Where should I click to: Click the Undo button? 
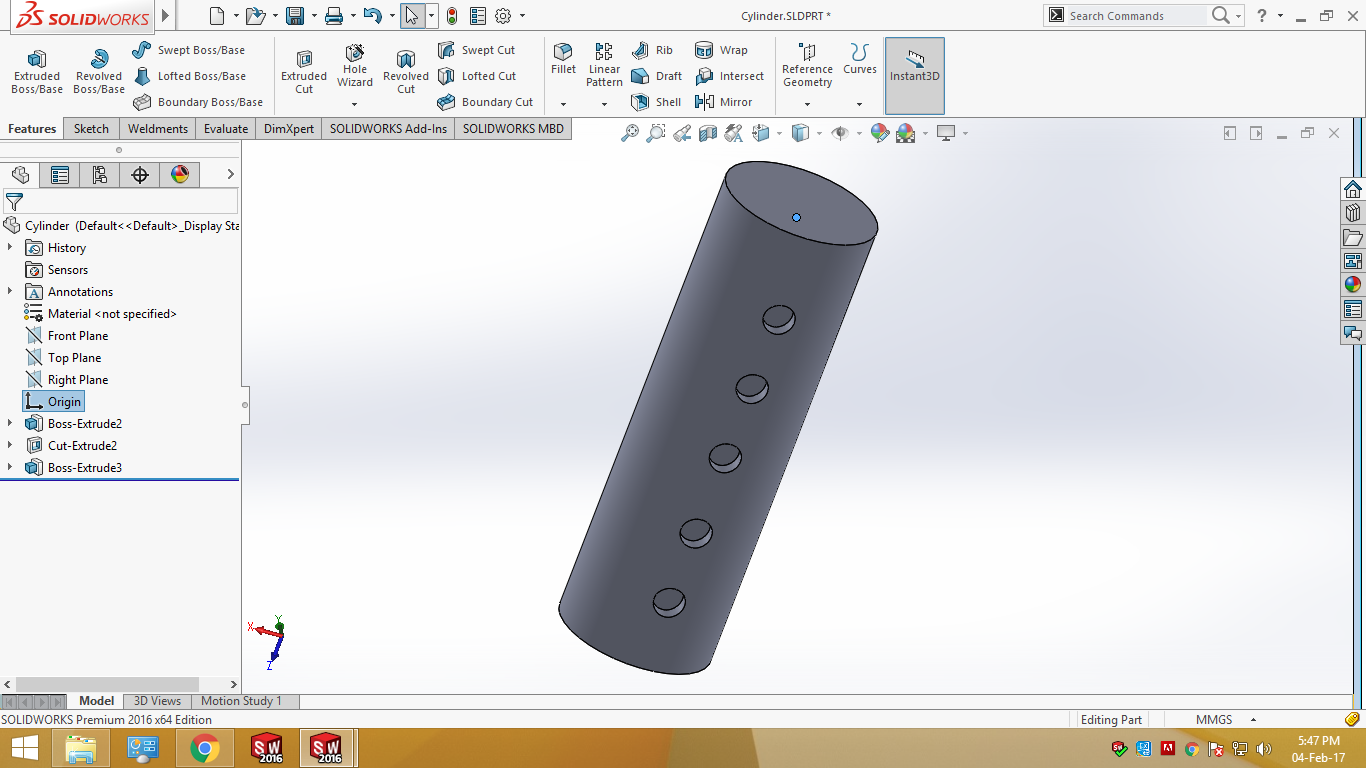[373, 16]
